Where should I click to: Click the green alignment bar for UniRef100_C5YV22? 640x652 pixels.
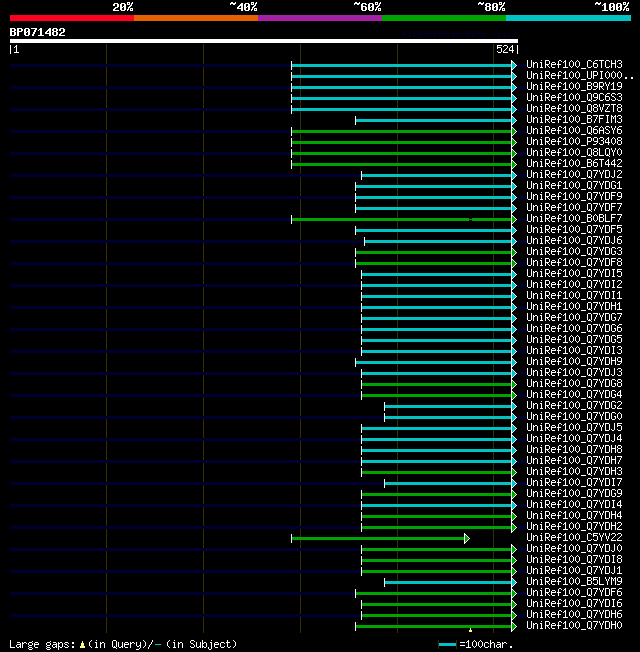pos(378,538)
